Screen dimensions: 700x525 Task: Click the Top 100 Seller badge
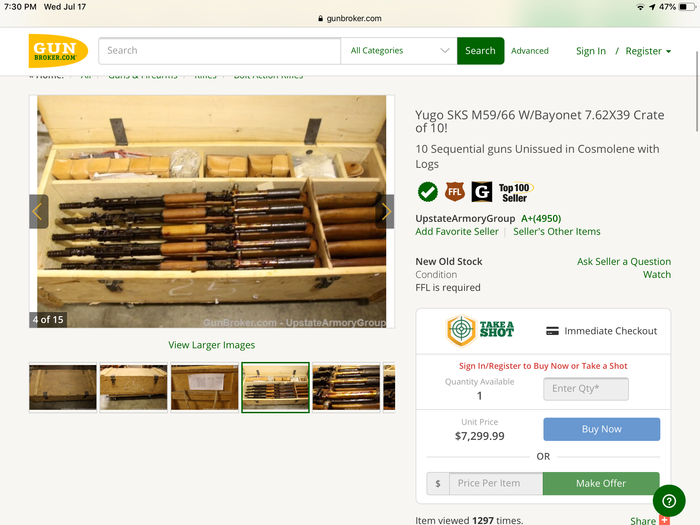515,192
